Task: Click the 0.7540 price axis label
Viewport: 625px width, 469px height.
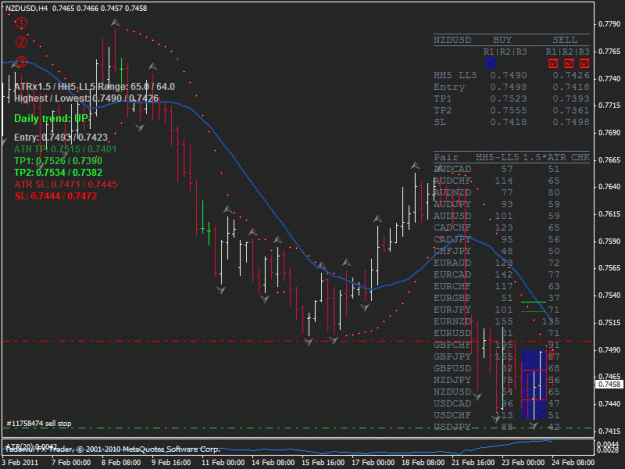Action: [609, 295]
